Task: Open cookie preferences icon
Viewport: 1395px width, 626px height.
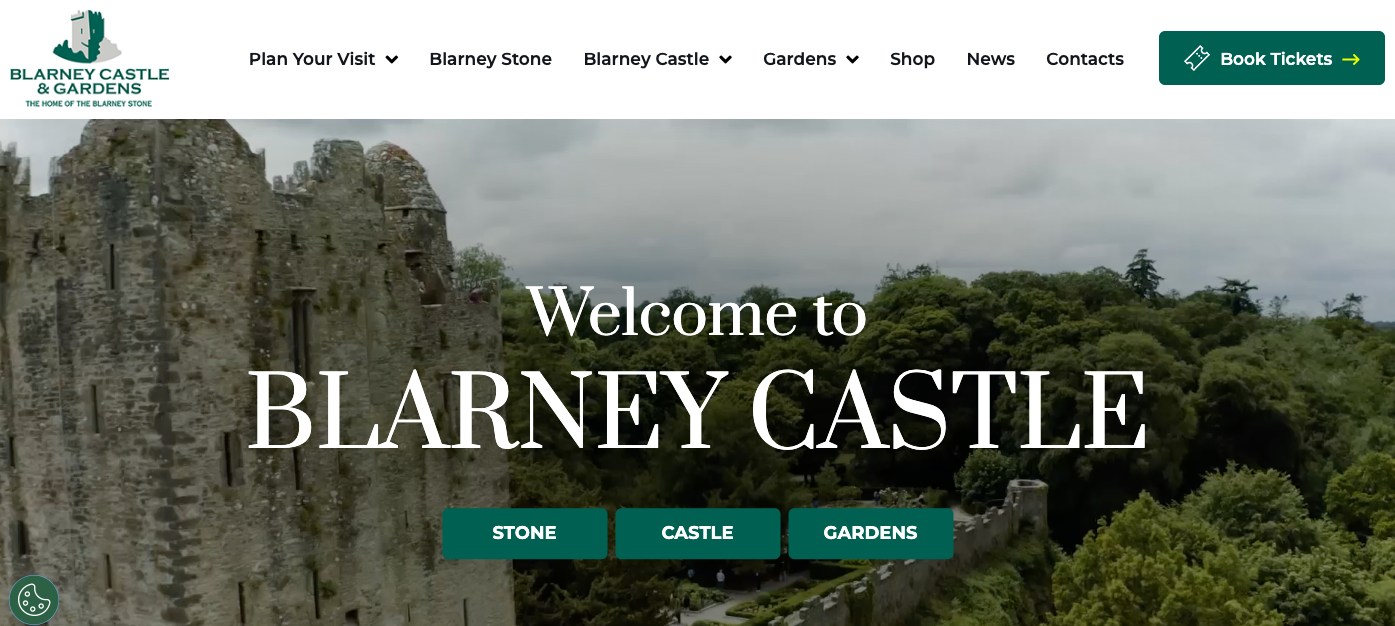Action: point(34,600)
